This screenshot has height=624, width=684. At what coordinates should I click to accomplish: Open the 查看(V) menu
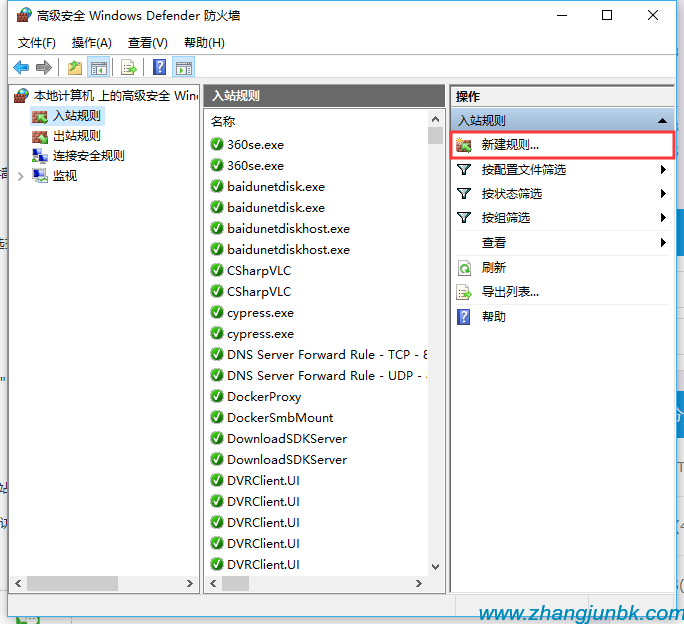click(147, 43)
